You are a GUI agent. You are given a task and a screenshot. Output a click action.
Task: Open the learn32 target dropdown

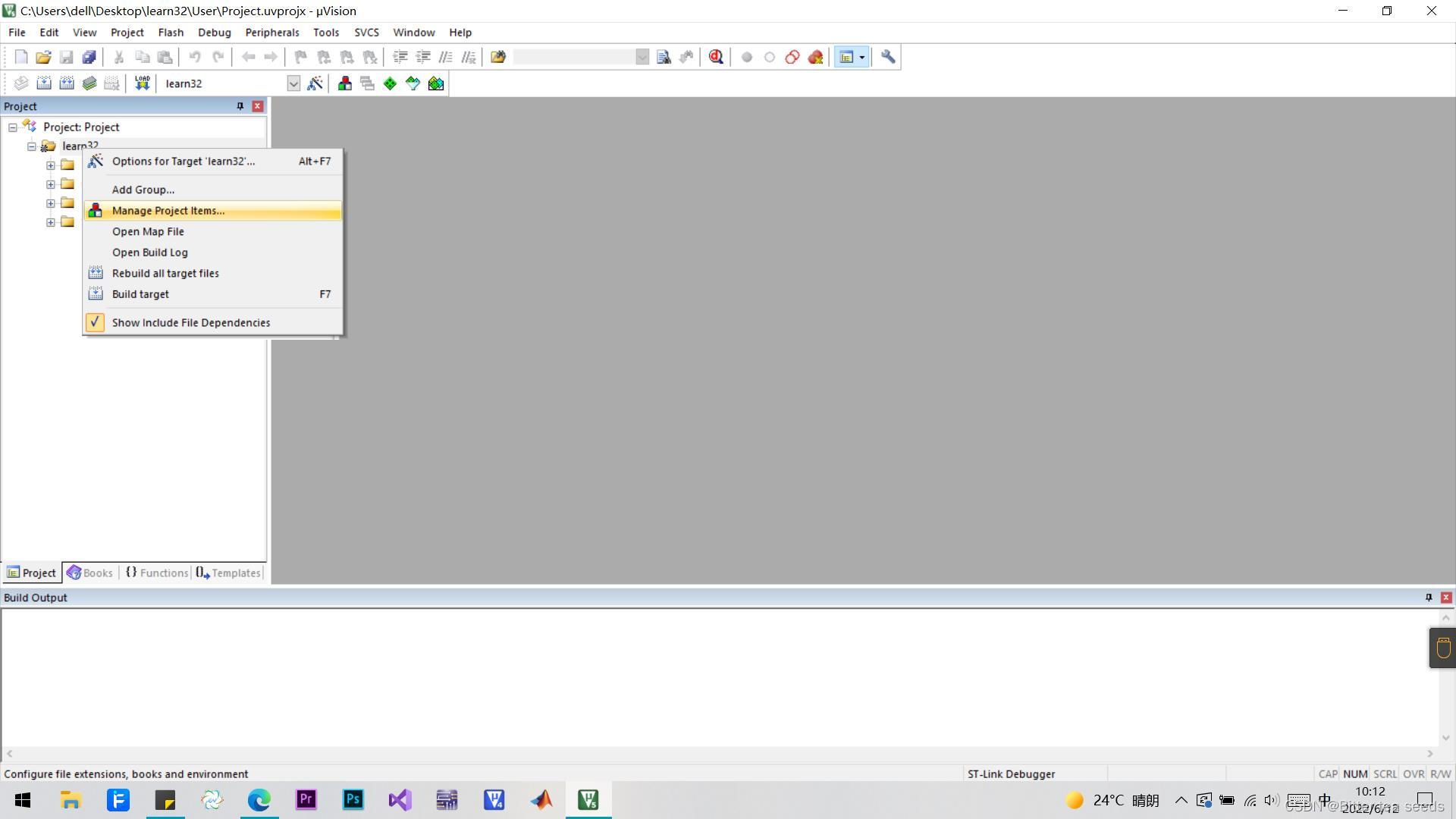[x=293, y=83]
